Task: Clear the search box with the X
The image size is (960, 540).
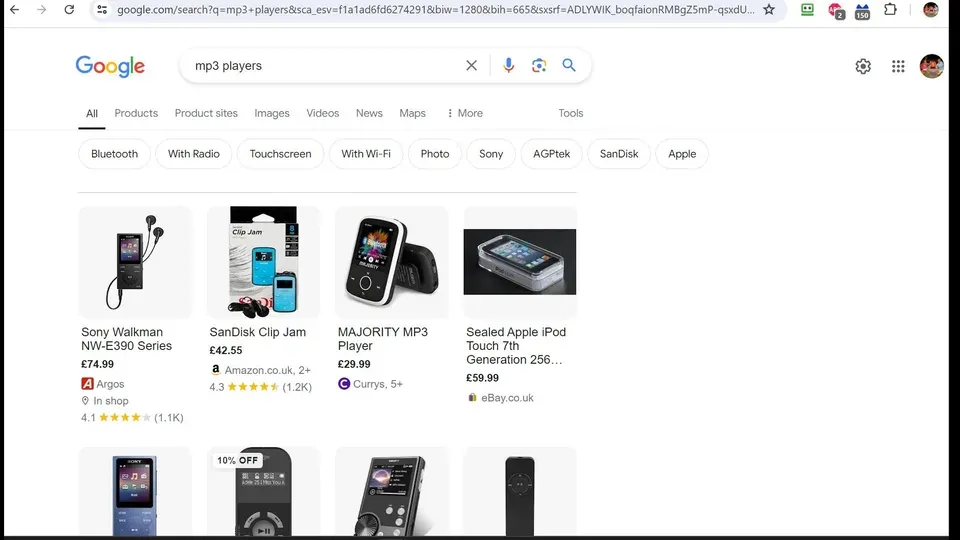Action: click(x=471, y=66)
